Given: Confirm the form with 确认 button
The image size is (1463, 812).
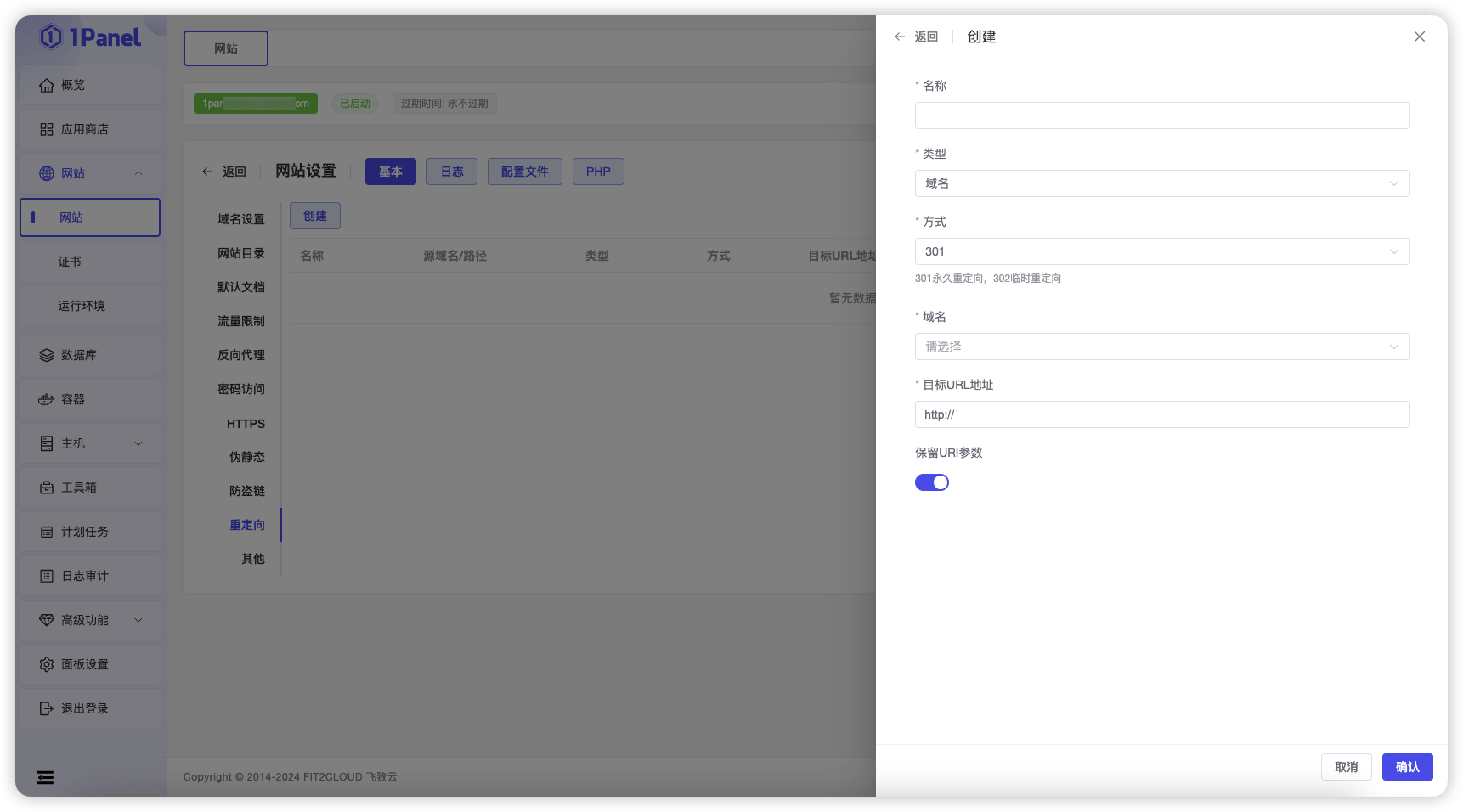Looking at the screenshot, I should [1407, 766].
